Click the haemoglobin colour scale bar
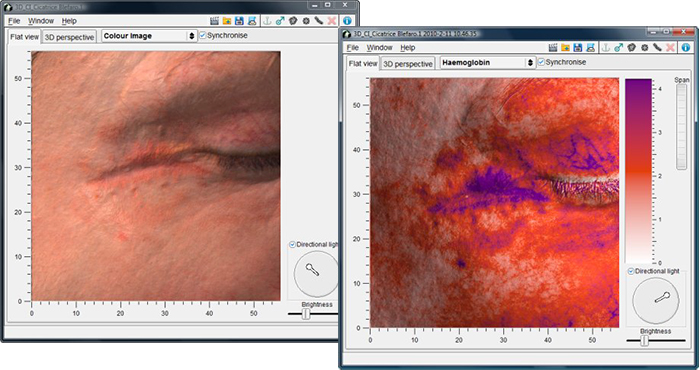 (638, 171)
